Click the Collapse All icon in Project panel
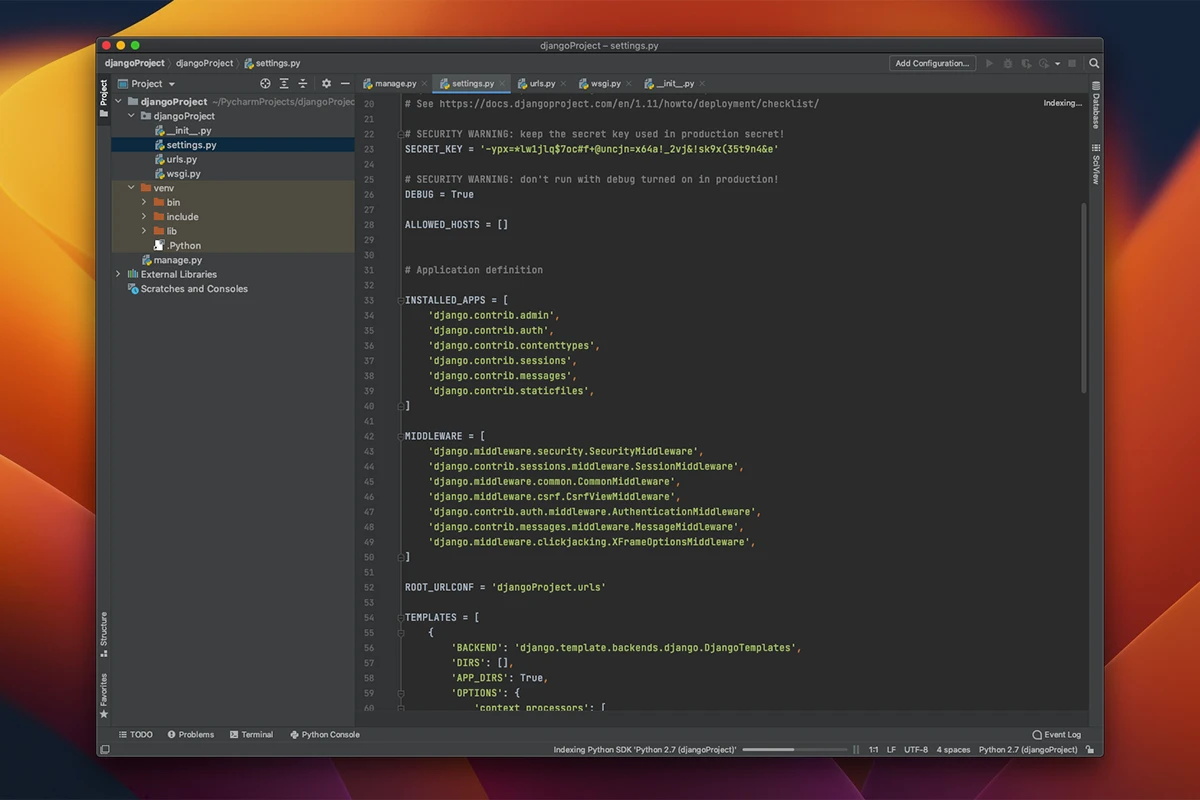This screenshot has height=800, width=1200. pyautogui.click(x=302, y=84)
